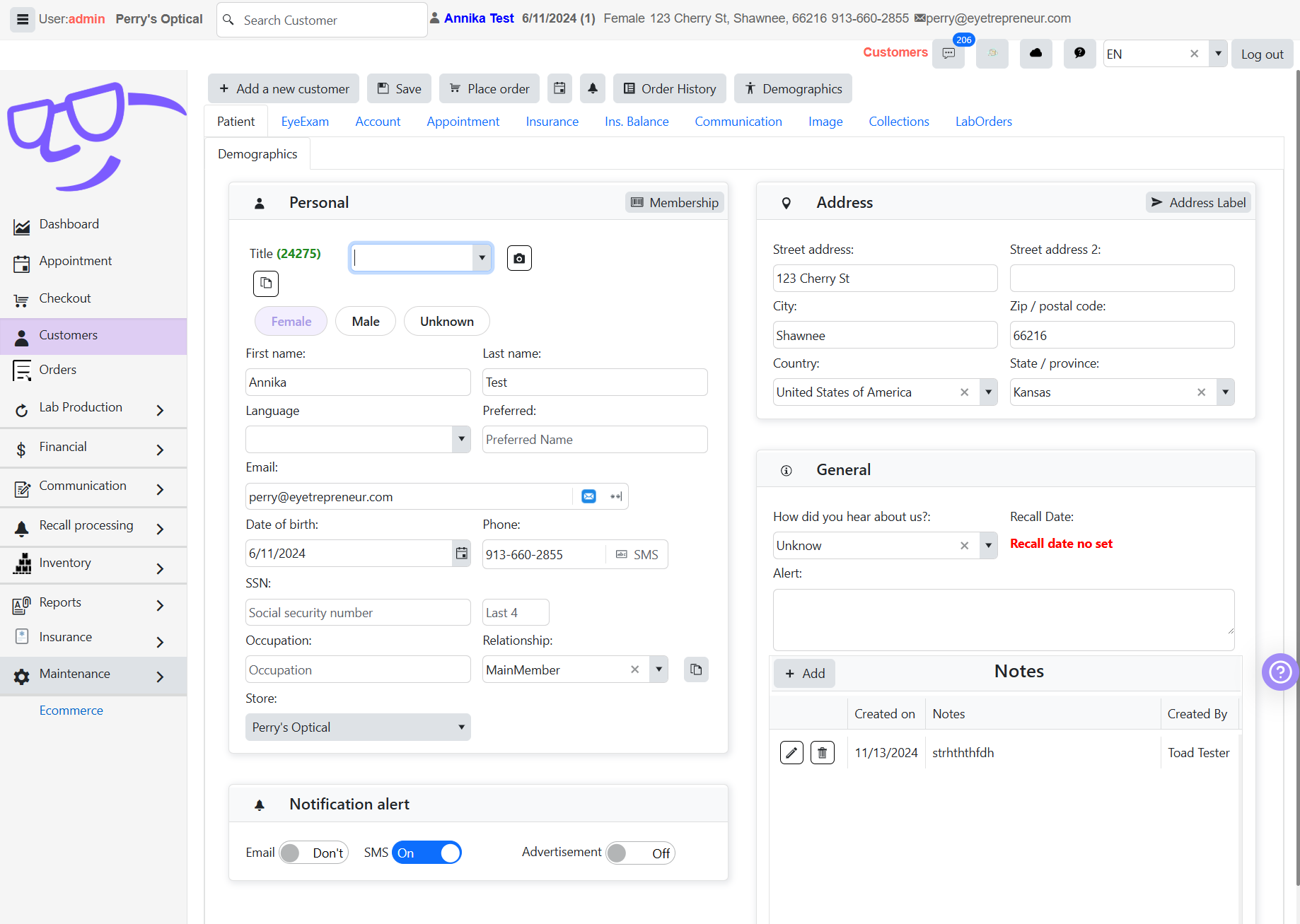Open the purple help question mark button

1280,672
